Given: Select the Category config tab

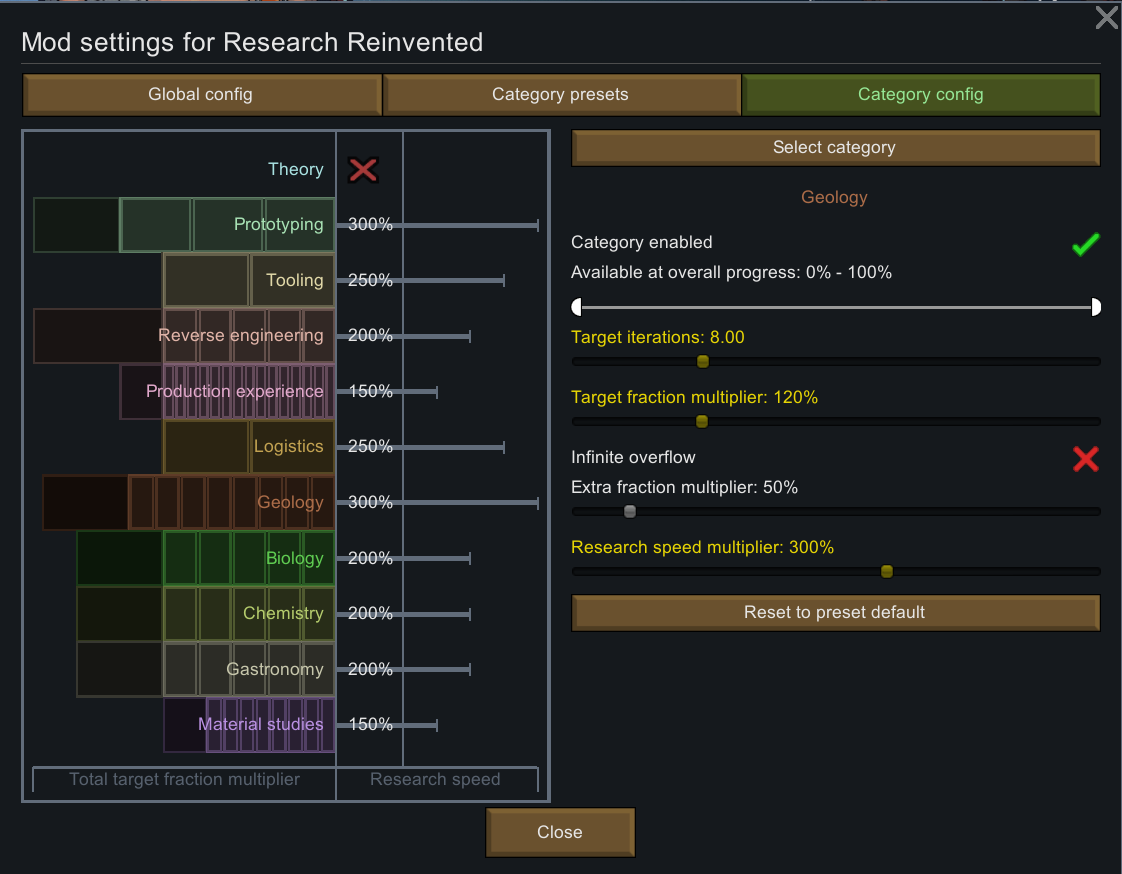Looking at the screenshot, I should [x=920, y=94].
